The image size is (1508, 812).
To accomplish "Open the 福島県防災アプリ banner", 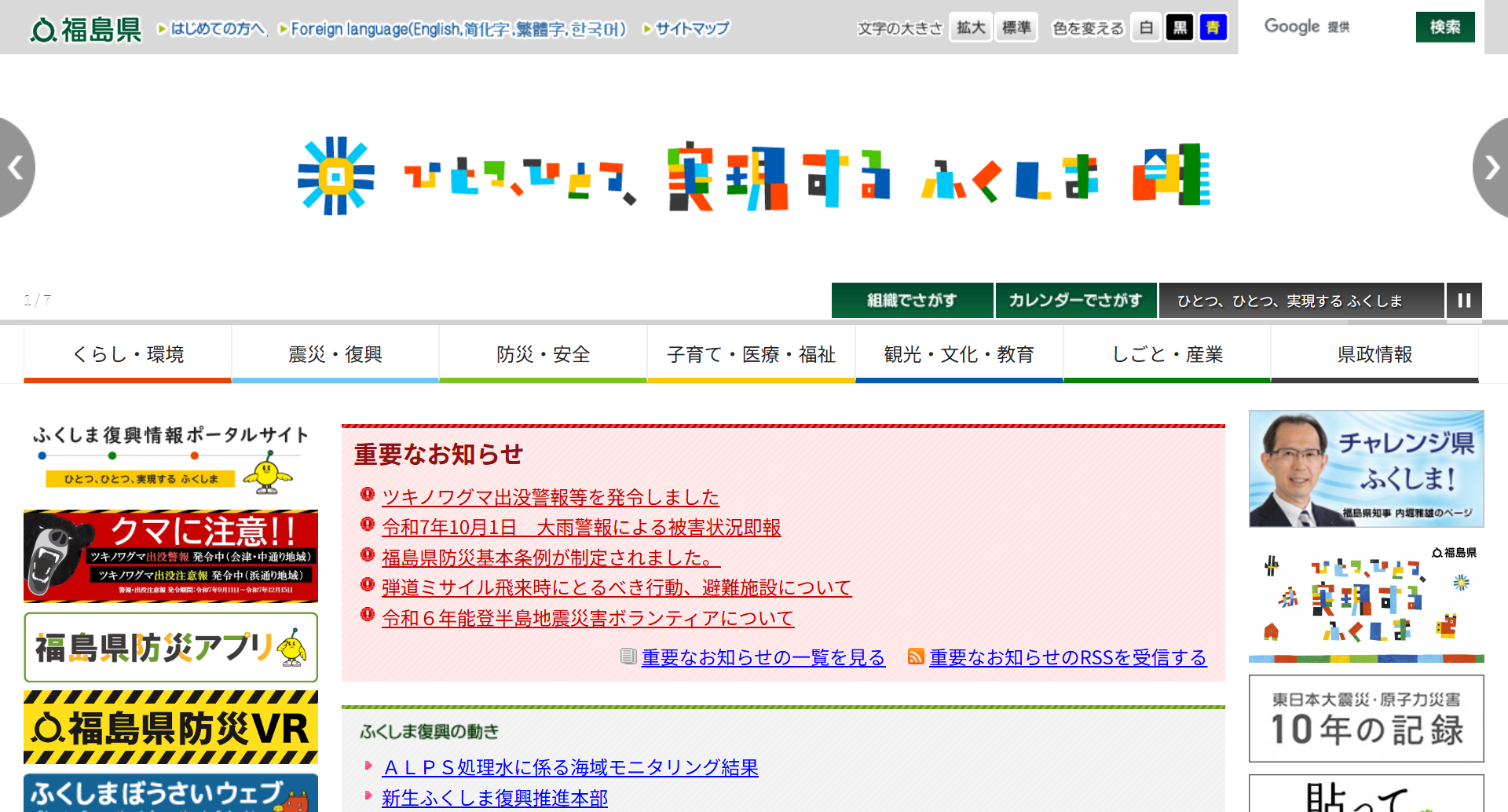I will point(170,647).
